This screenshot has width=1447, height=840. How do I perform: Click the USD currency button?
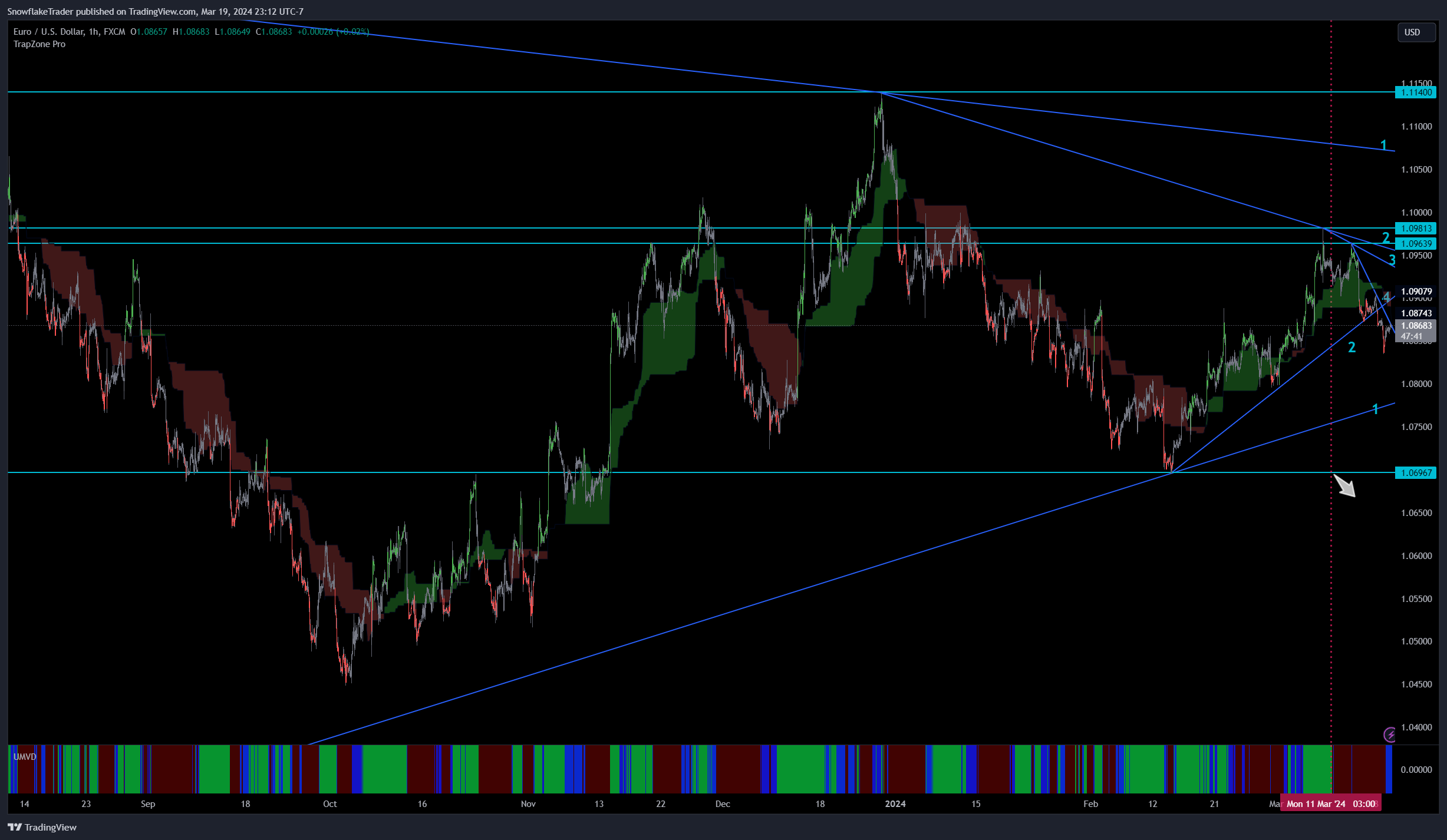pos(1416,32)
